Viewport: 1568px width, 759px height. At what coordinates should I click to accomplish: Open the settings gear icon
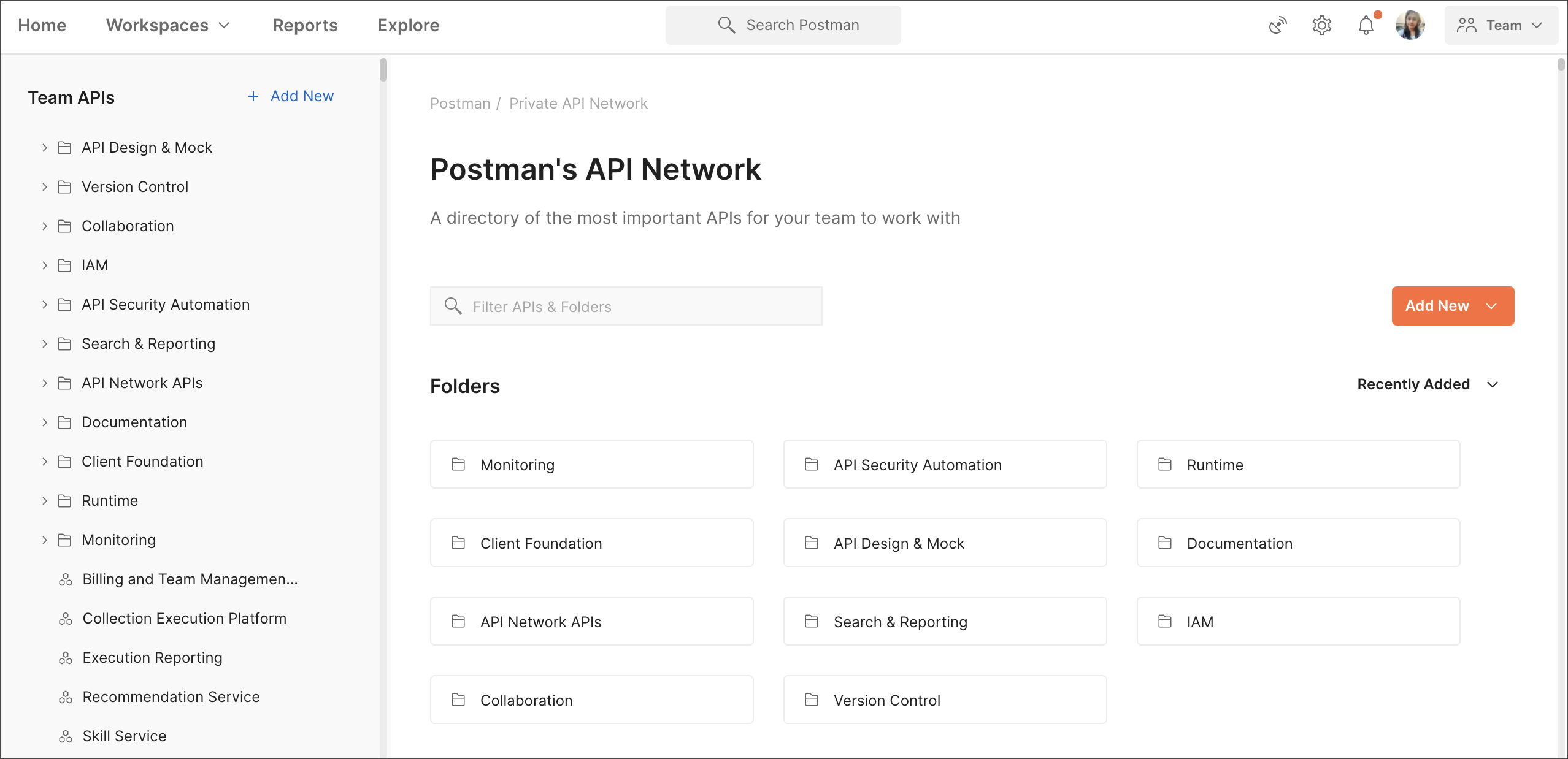click(x=1322, y=25)
